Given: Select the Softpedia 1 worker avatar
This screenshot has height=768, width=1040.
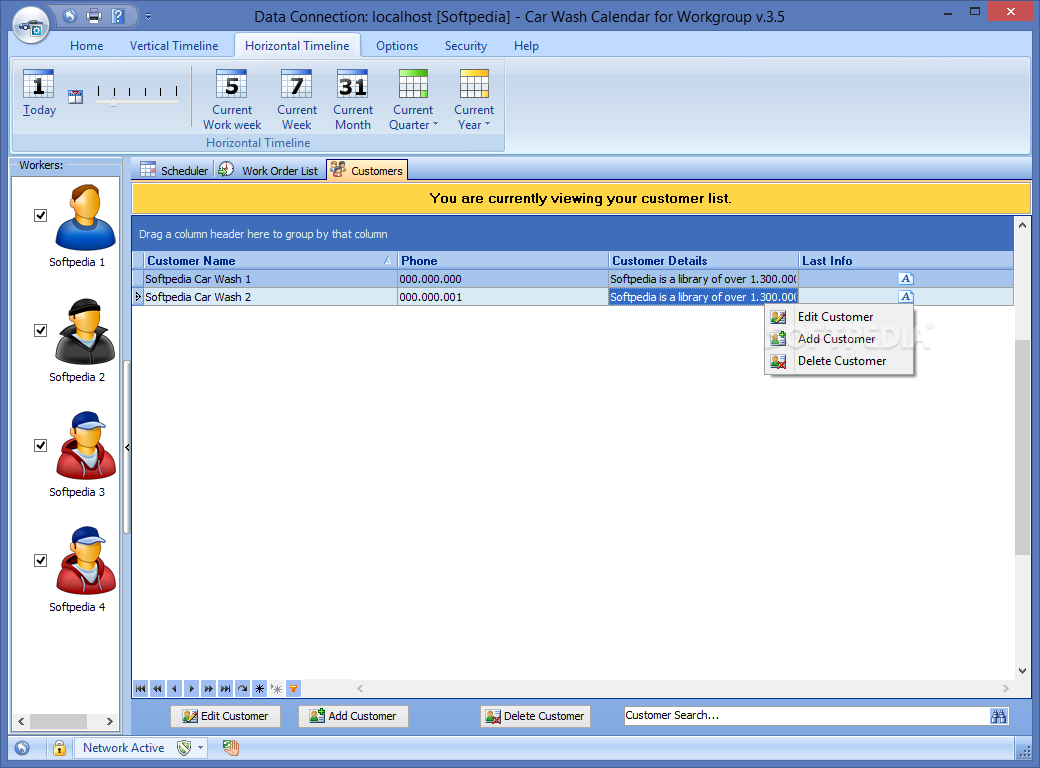Looking at the screenshot, I should point(86,218).
